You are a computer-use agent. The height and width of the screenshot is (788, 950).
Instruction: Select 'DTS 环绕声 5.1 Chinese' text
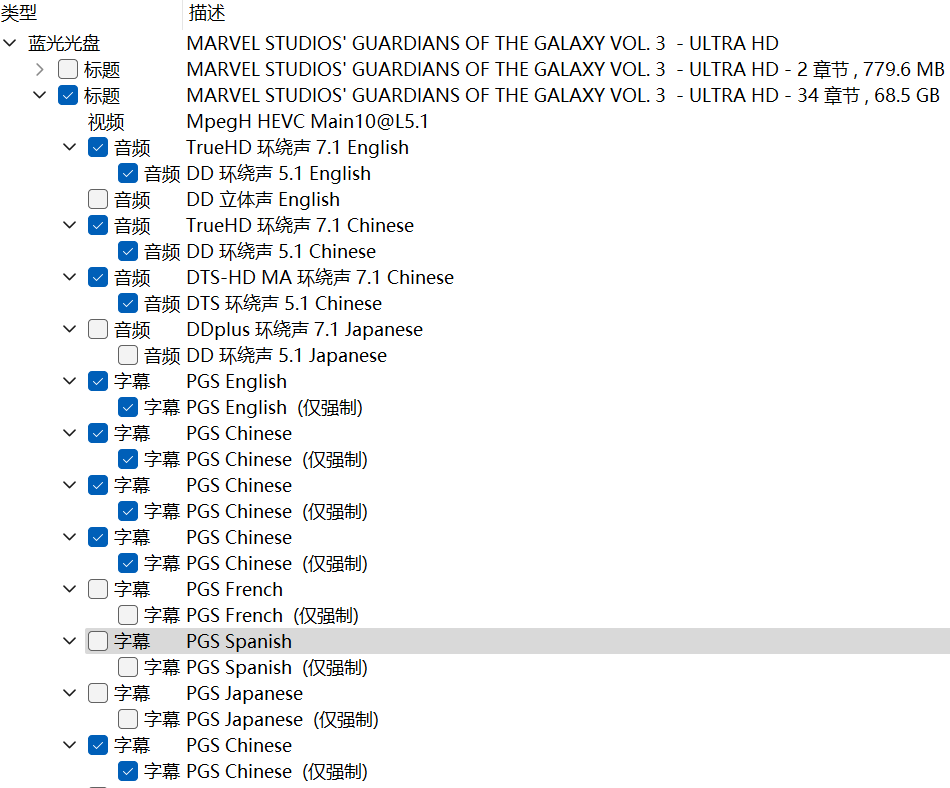point(284,303)
